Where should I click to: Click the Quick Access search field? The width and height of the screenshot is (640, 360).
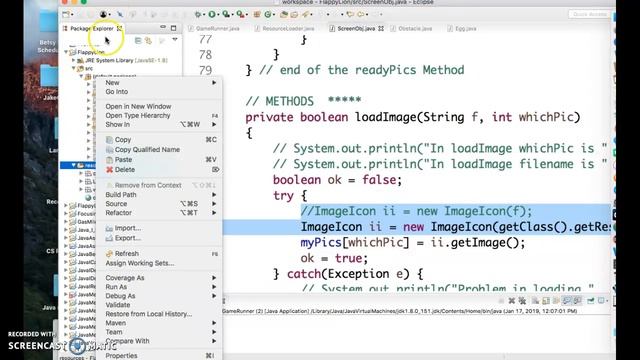coord(589,14)
